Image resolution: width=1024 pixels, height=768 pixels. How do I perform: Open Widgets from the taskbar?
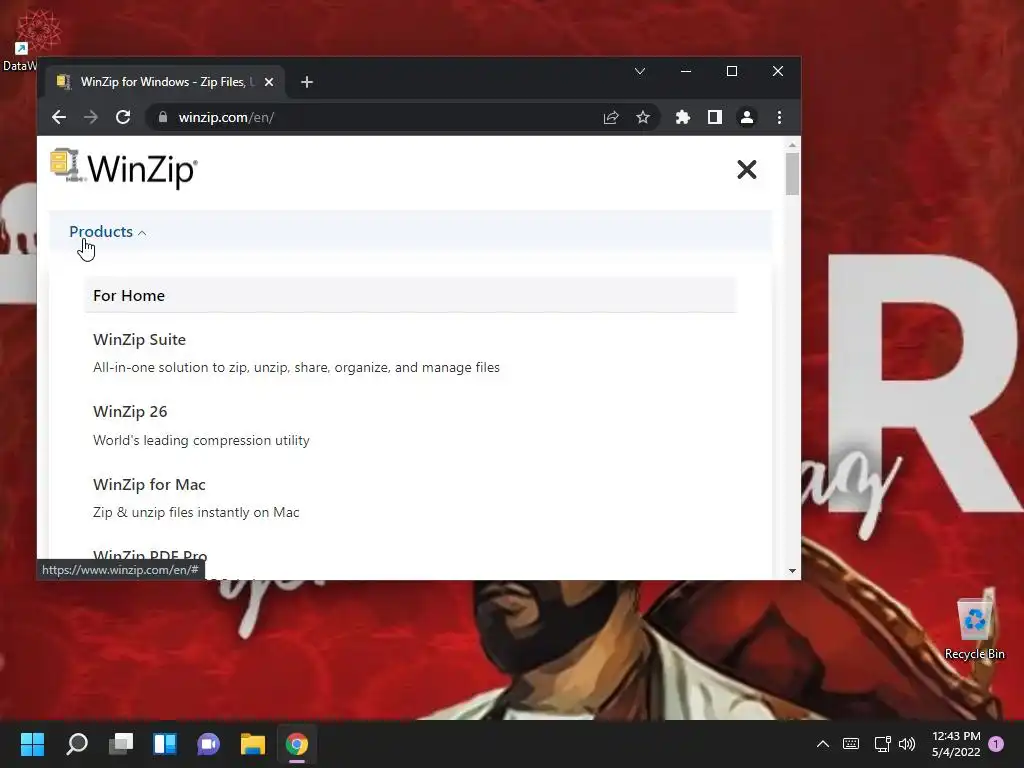click(x=165, y=744)
